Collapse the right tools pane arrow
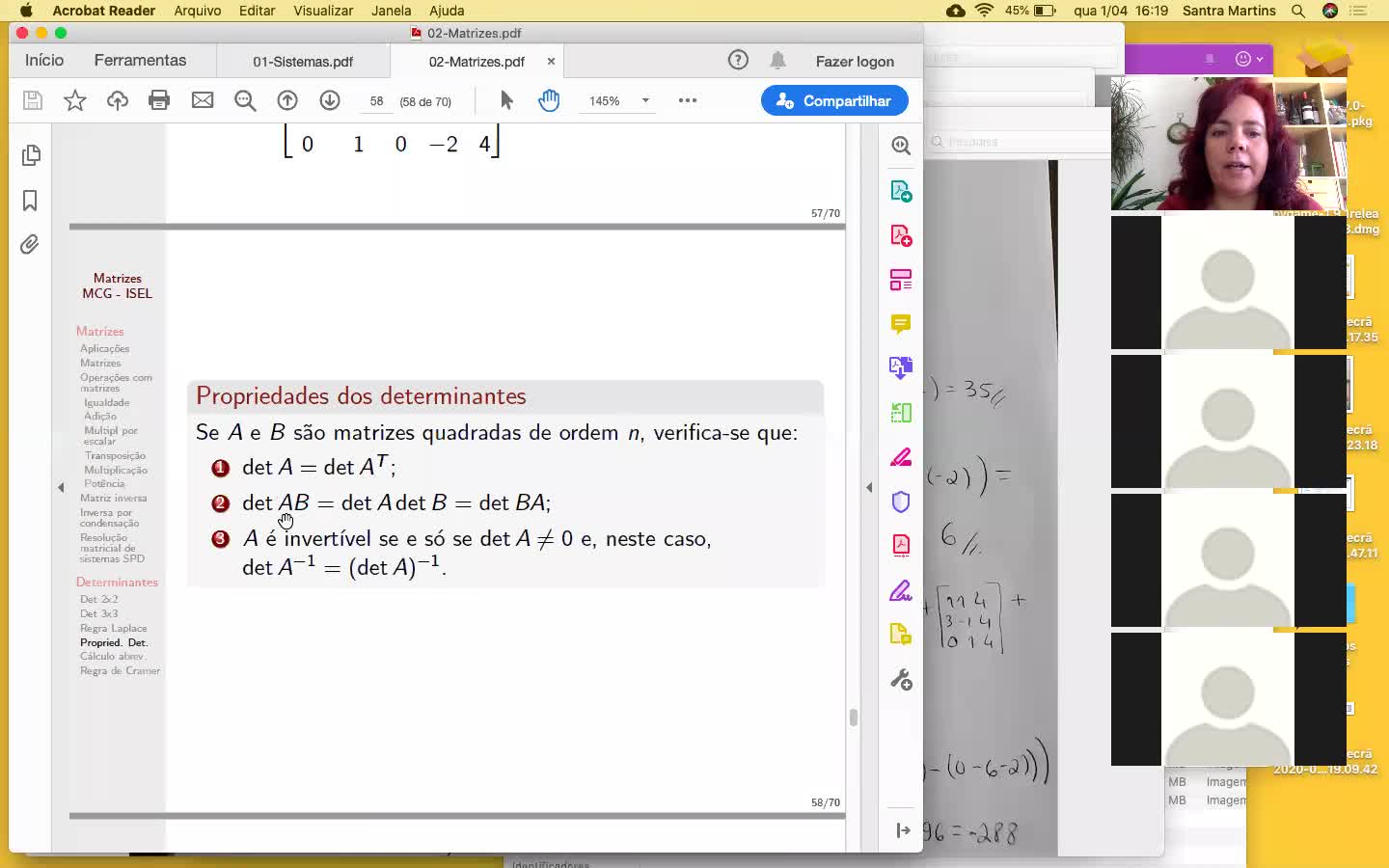 click(x=869, y=488)
